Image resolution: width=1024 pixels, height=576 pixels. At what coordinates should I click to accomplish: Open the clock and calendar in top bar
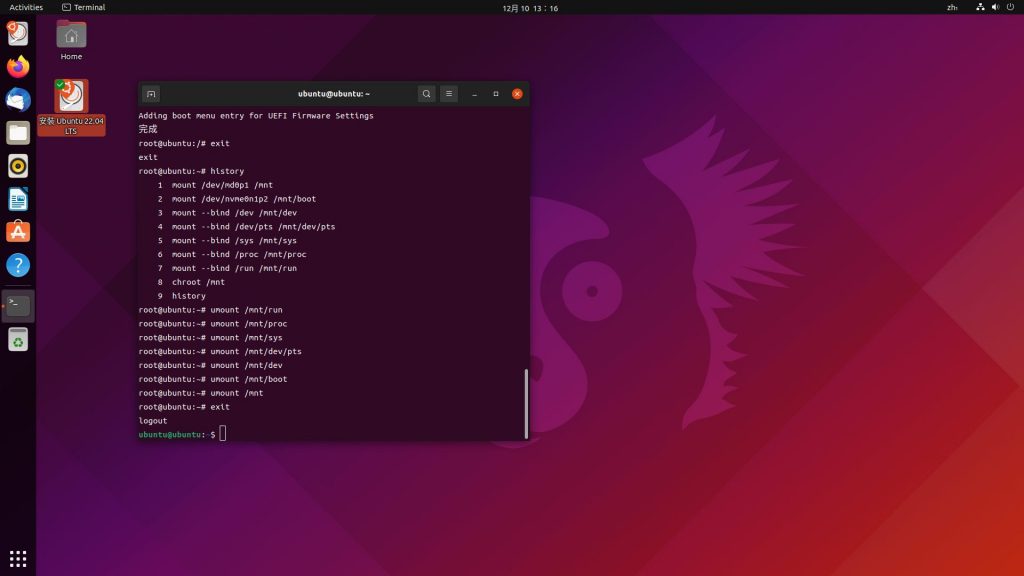pyautogui.click(x=530, y=8)
